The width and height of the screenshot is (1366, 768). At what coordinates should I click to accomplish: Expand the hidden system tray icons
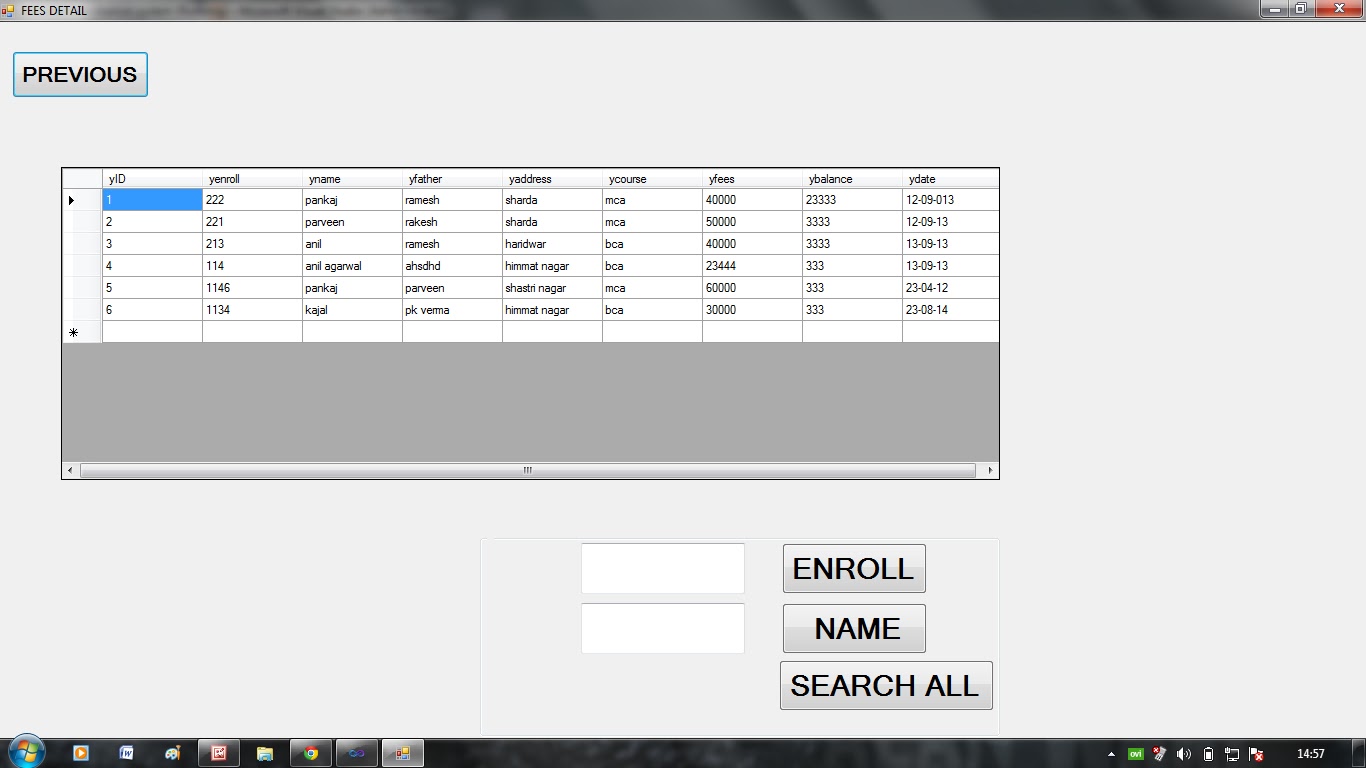pyautogui.click(x=1111, y=754)
